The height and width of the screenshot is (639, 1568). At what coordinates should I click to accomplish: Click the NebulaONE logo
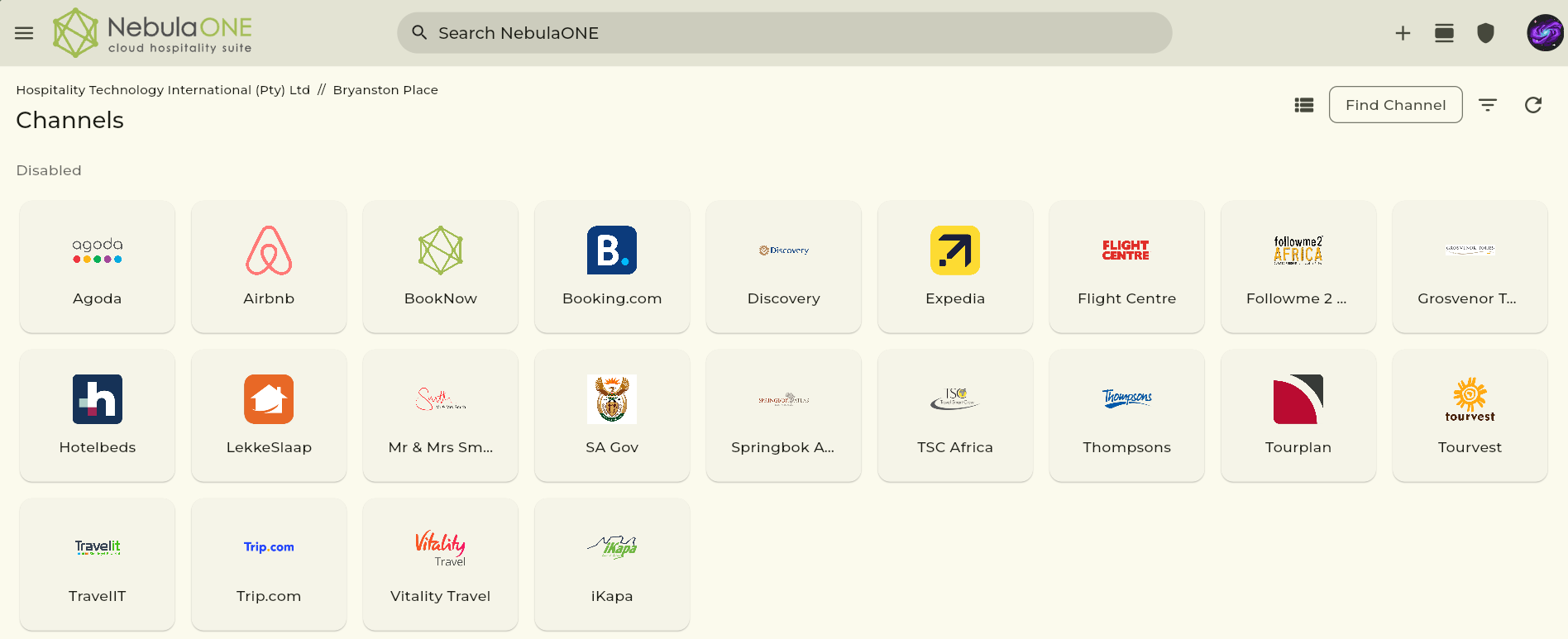click(153, 33)
